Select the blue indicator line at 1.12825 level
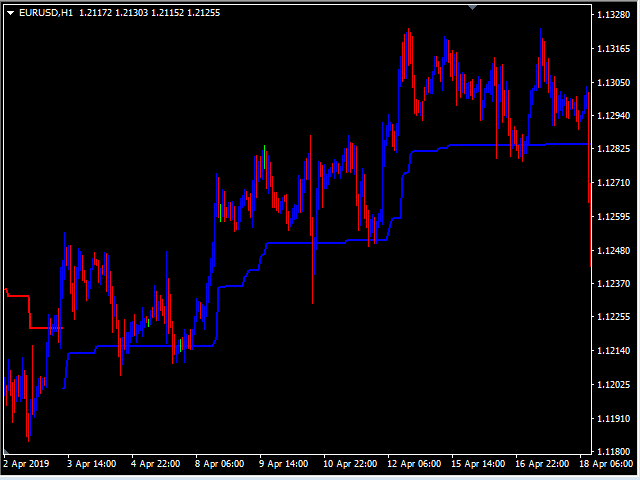Image resolution: width=640 pixels, height=480 pixels. [518, 144]
